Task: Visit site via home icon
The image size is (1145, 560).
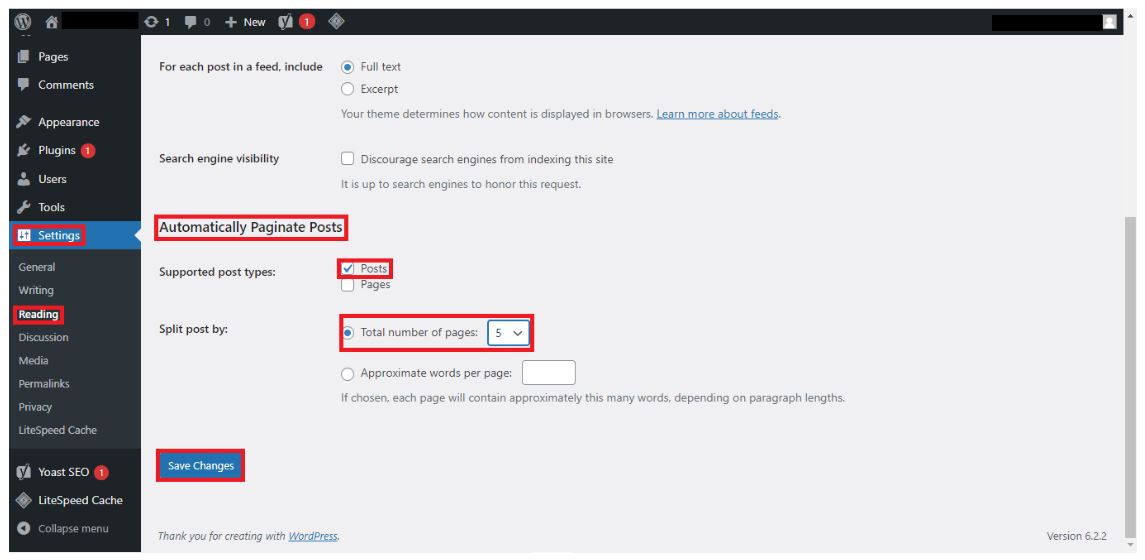Action: [x=52, y=22]
